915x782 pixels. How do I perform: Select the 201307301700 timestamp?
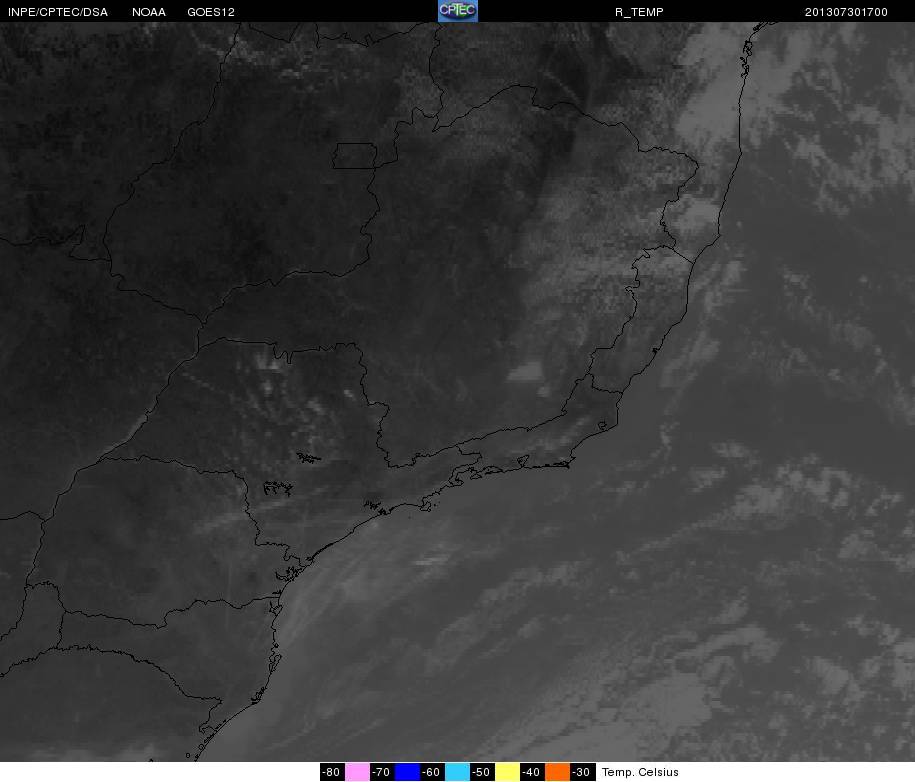tap(846, 12)
